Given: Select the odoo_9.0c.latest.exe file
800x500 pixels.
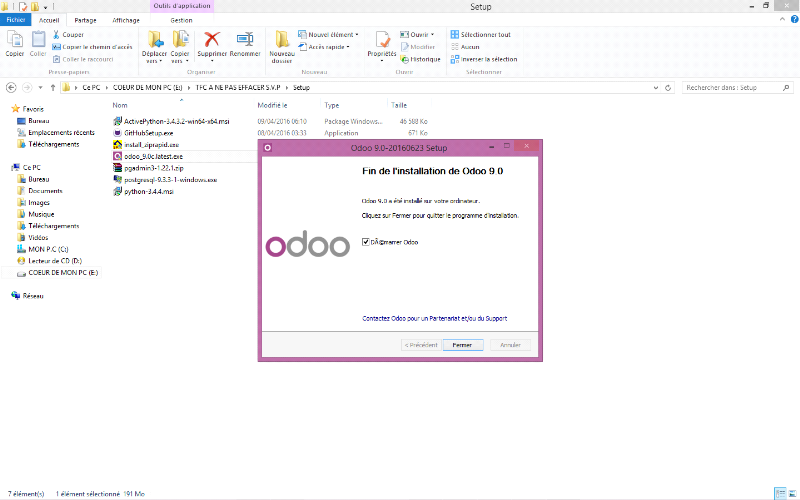Looking at the screenshot, I should pos(153,156).
